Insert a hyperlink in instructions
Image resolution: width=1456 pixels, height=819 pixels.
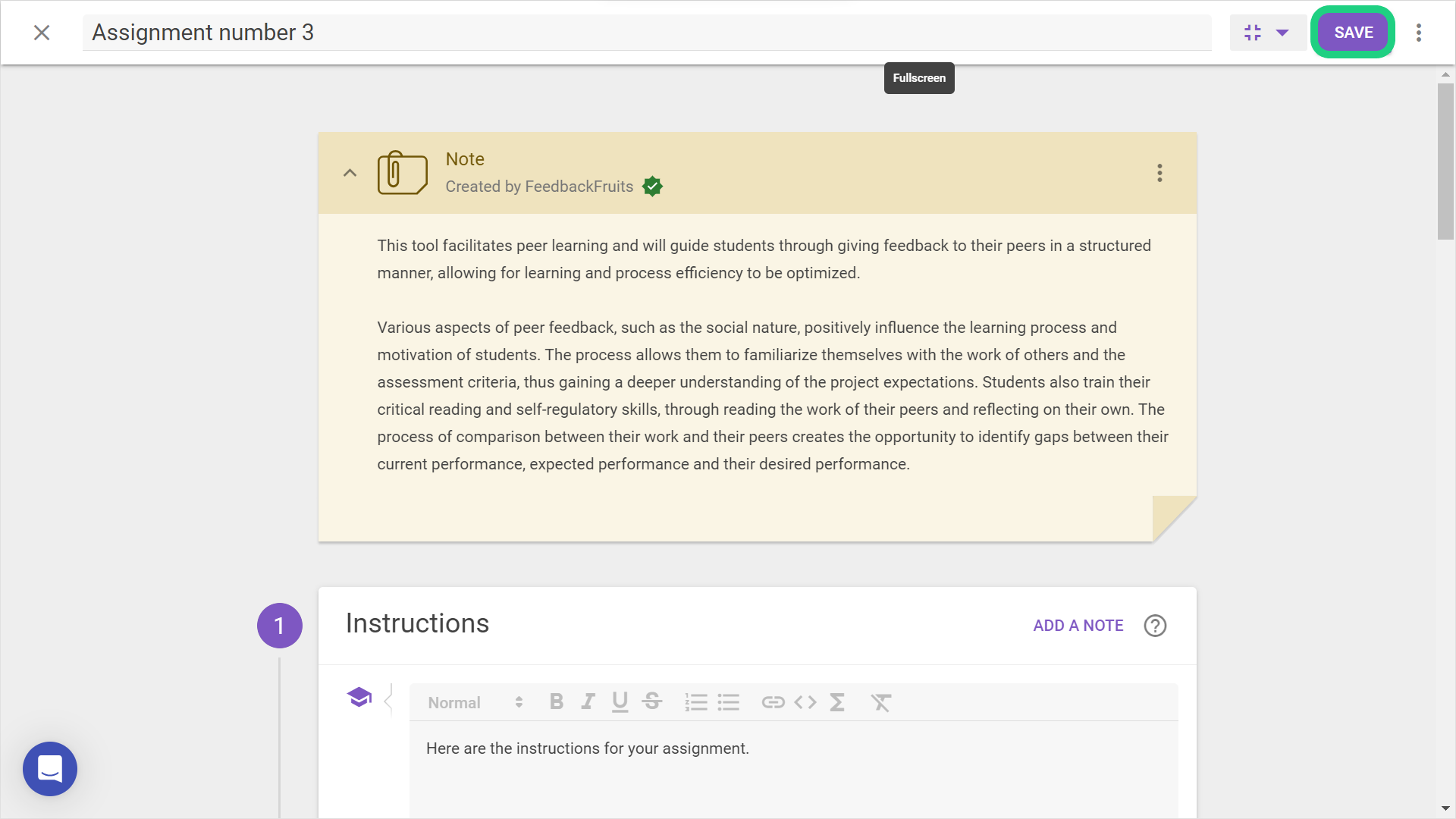[x=773, y=702]
